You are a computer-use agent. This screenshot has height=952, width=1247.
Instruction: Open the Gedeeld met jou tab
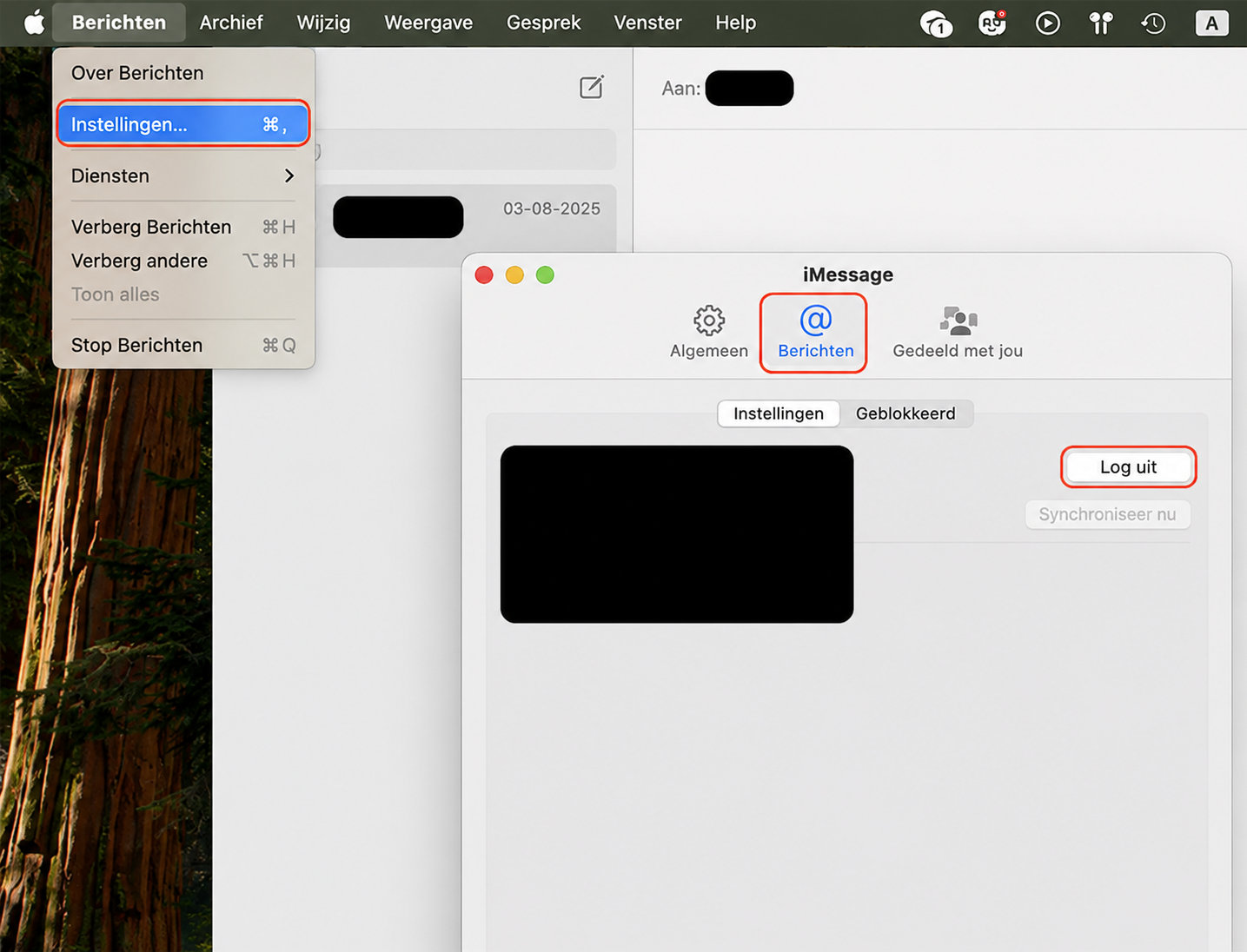[x=958, y=333]
